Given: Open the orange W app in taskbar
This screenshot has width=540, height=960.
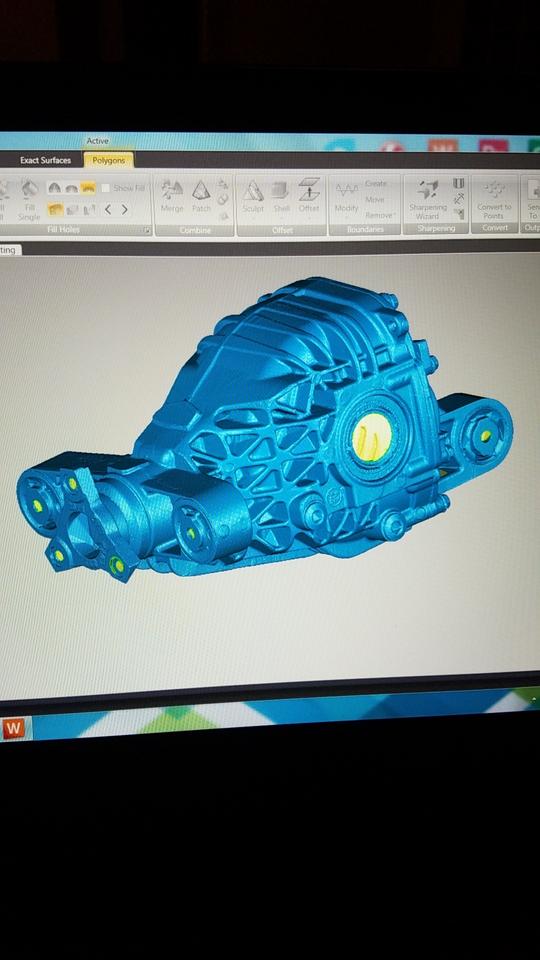Looking at the screenshot, I should (13, 729).
